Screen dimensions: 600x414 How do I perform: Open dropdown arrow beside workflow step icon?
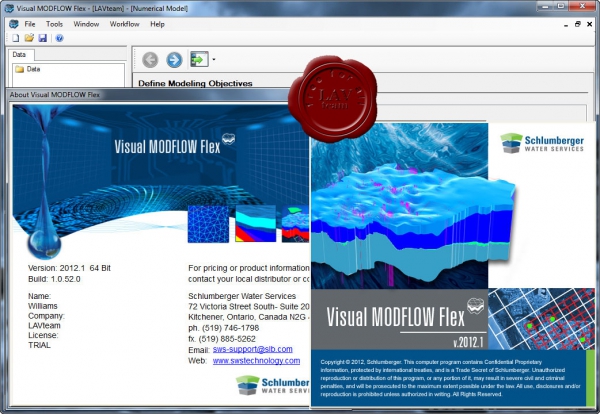coord(214,59)
